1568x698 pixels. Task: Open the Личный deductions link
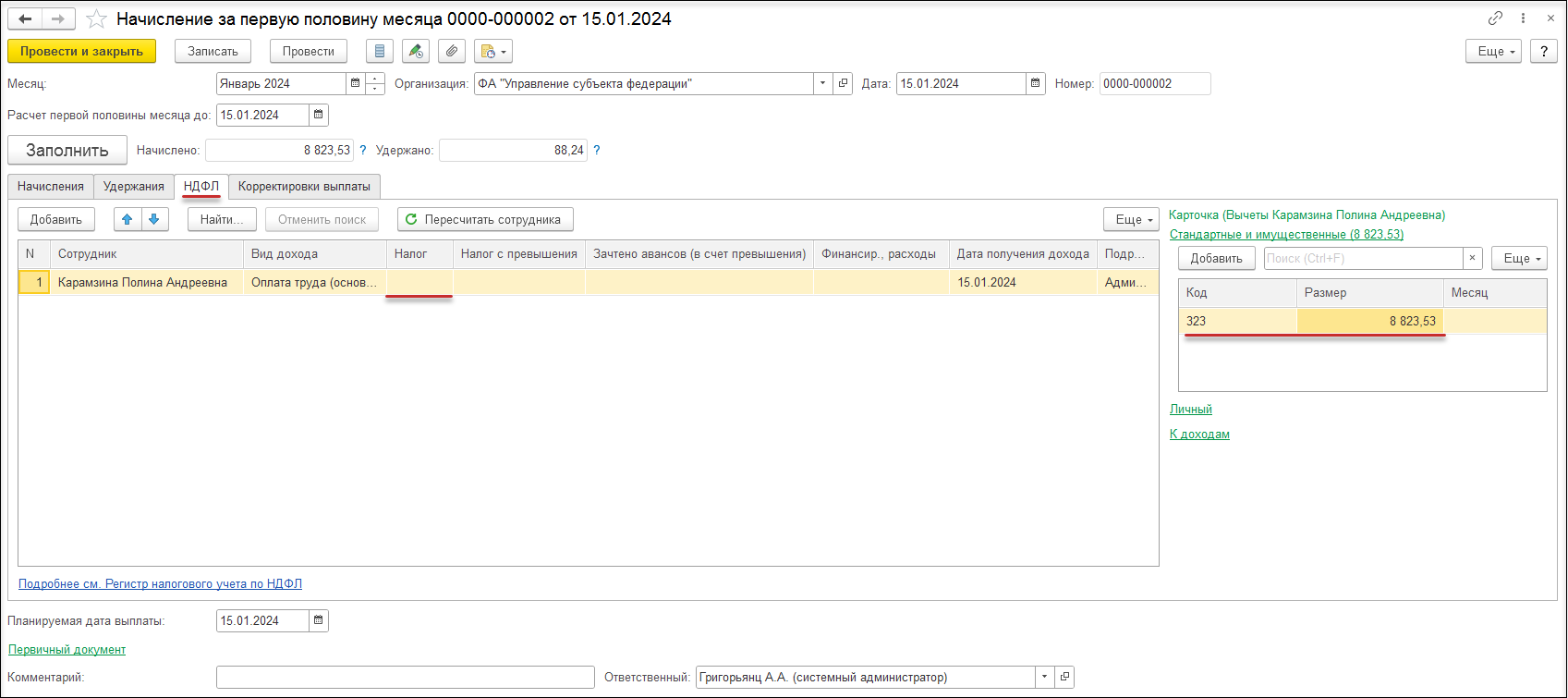tap(1191, 409)
